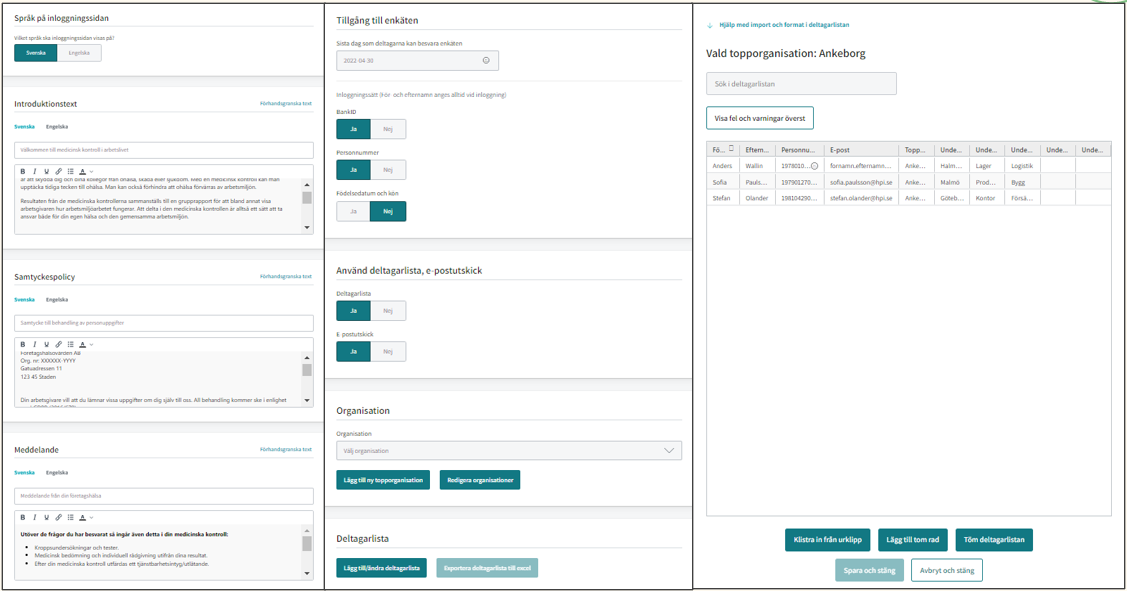Select the Olander surname cell
This screenshot has width=1127, height=591.
(x=757, y=198)
